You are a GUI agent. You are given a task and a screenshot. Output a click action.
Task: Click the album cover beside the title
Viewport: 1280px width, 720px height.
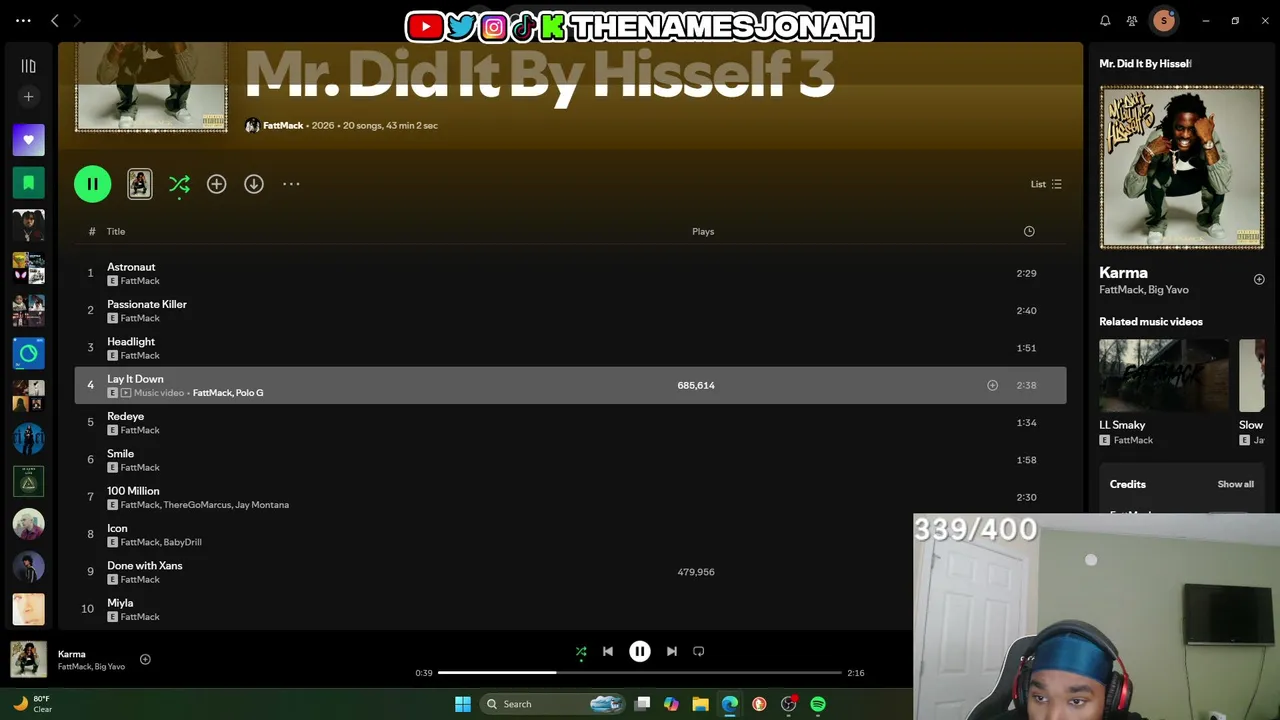click(151, 87)
